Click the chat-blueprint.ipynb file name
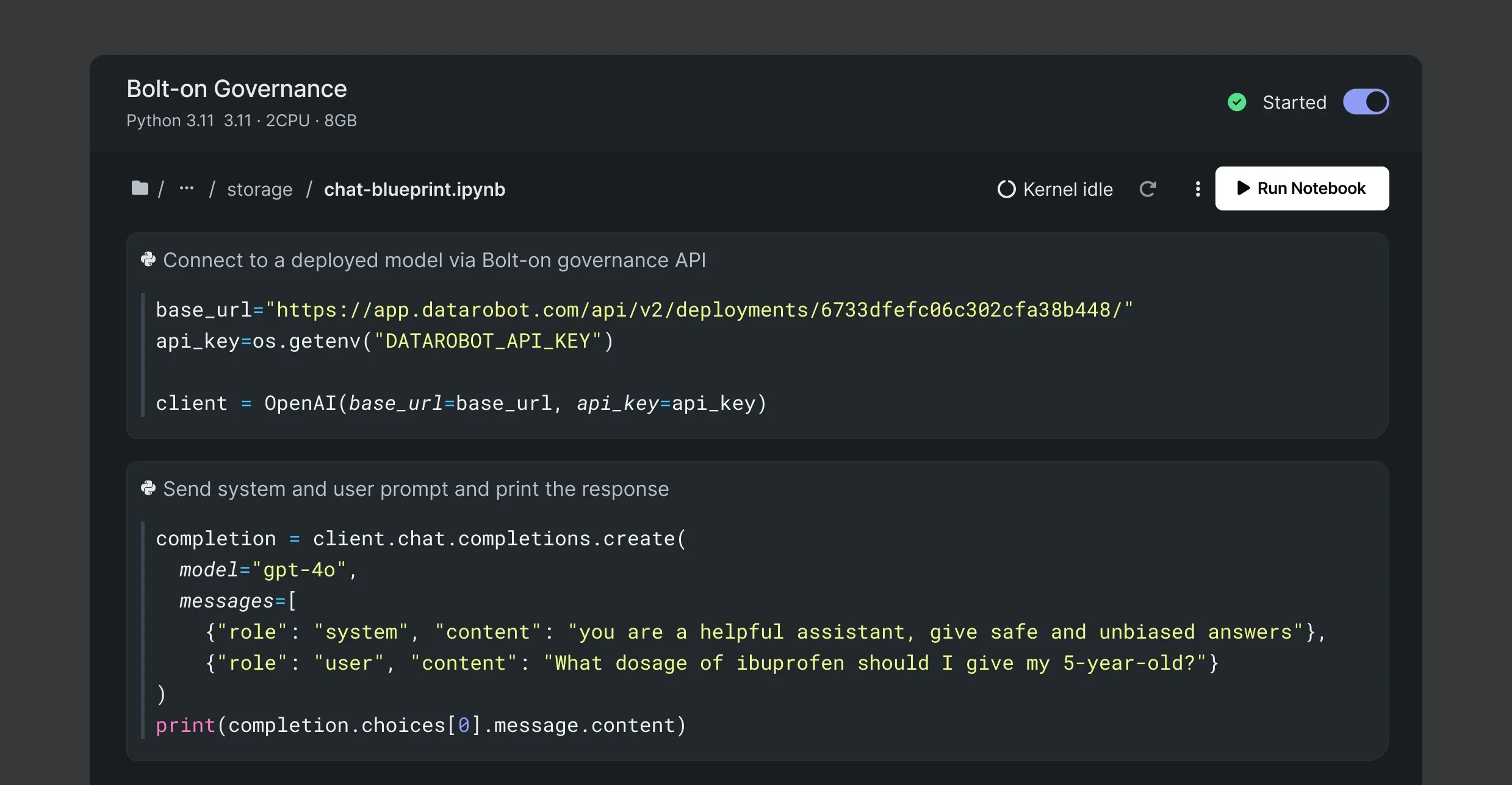Image resolution: width=1512 pixels, height=785 pixels. pos(414,189)
